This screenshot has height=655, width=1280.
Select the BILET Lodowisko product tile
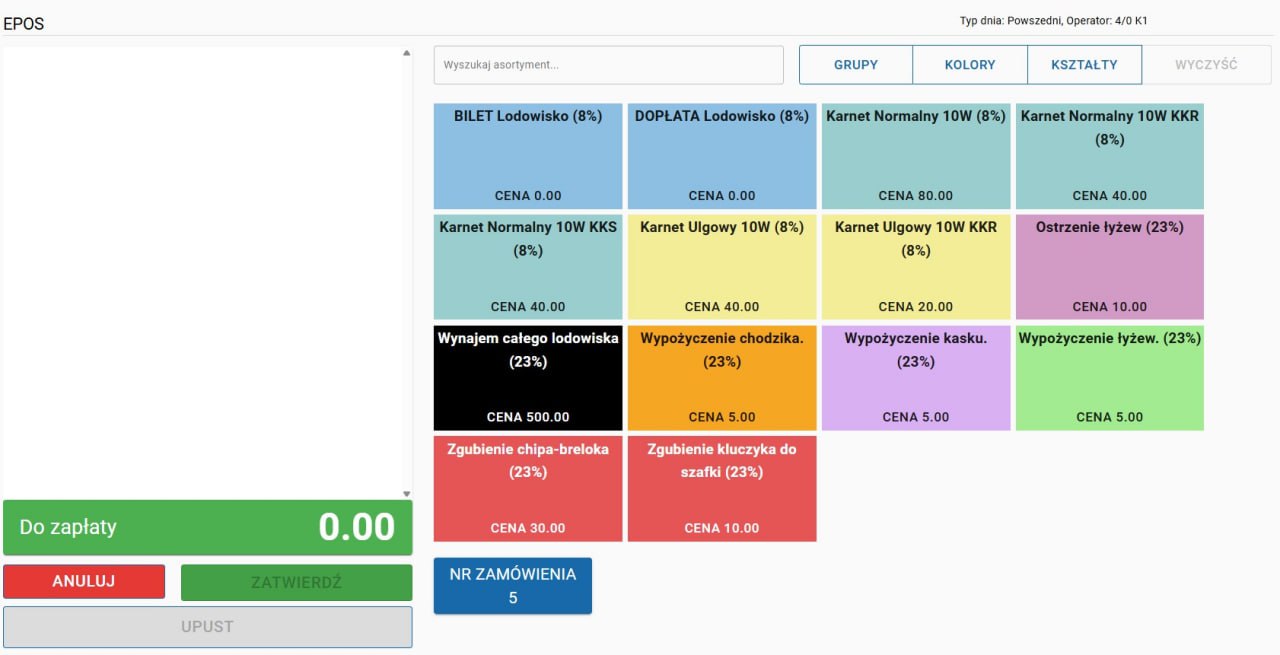pyautogui.click(x=527, y=155)
